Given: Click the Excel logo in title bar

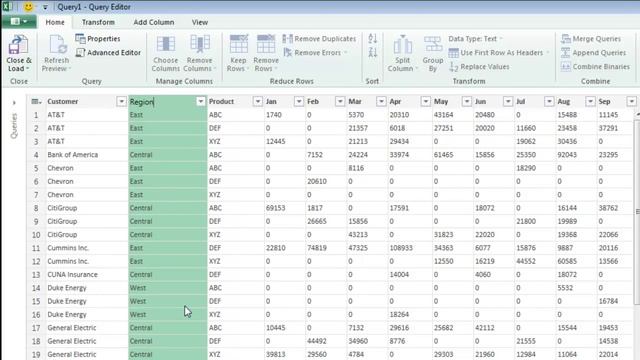Looking at the screenshot, I should [7, 7].
